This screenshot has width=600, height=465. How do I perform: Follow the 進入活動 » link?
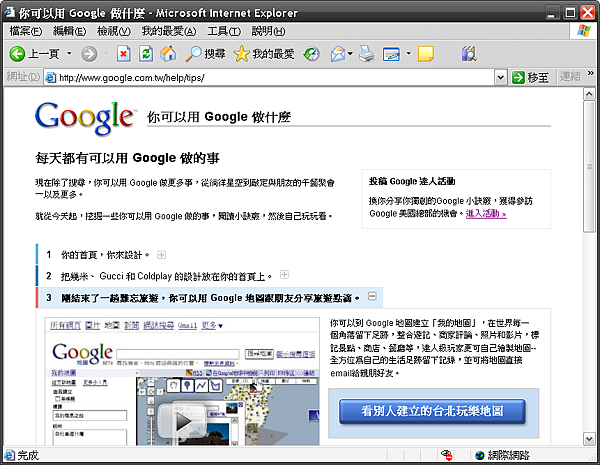486,214
